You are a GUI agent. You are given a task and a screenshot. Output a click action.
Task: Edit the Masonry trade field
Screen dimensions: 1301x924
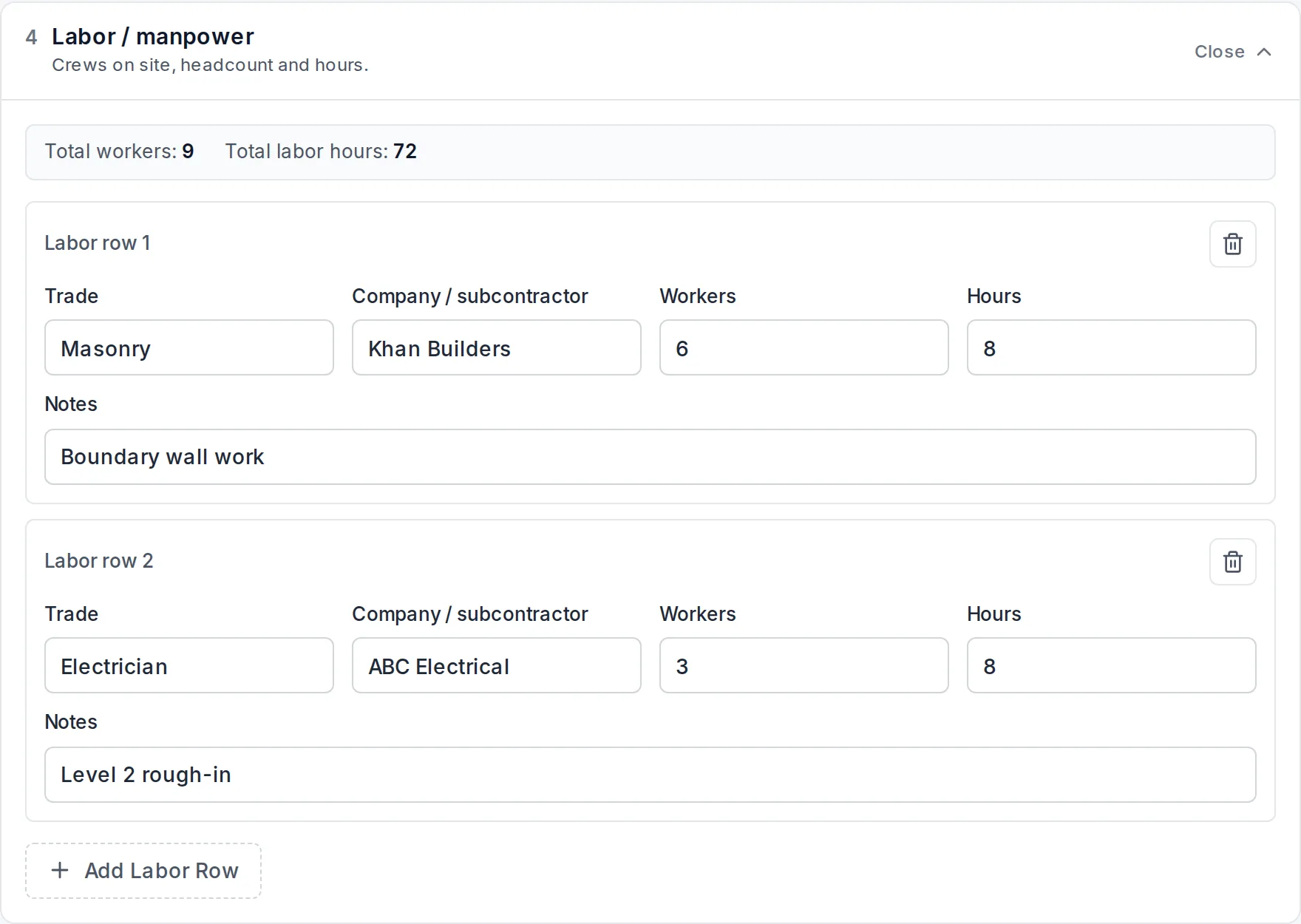tap(189, 347)
